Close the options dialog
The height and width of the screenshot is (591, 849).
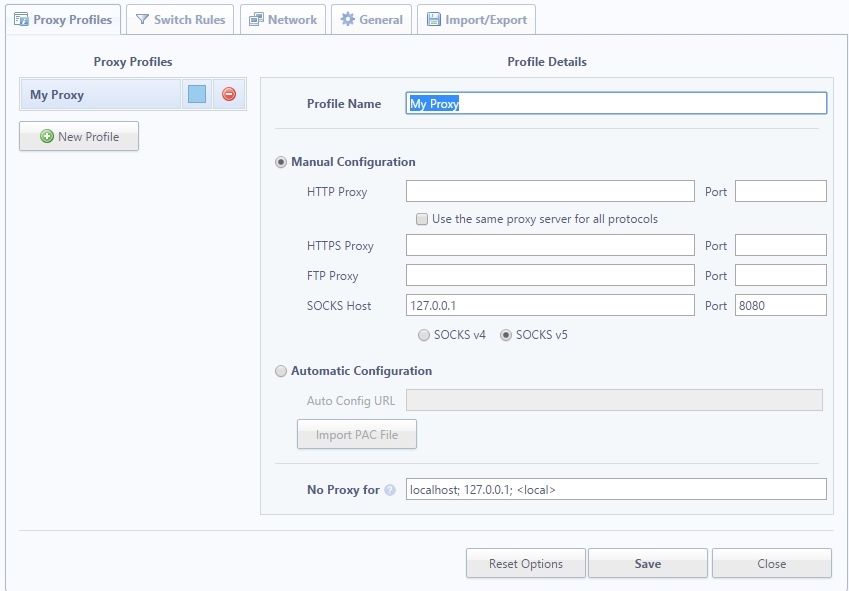coord(771,563)
